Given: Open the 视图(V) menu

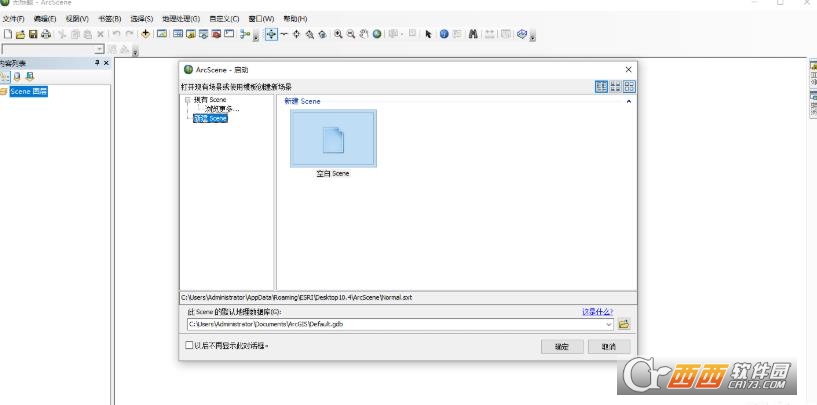Looking at the screenshot, I should (x=77, y=19).
